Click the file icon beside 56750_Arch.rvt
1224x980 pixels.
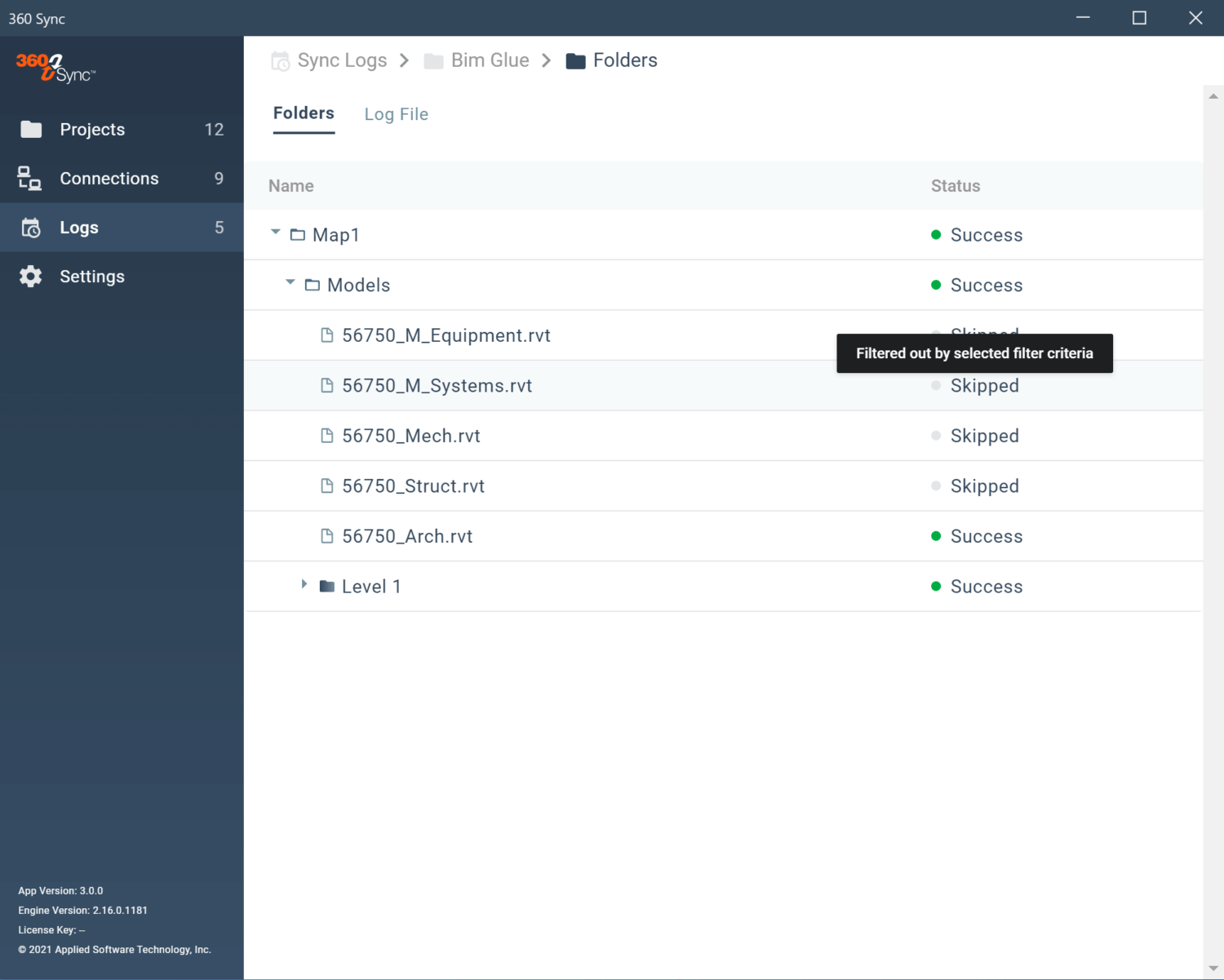point(327,536)
